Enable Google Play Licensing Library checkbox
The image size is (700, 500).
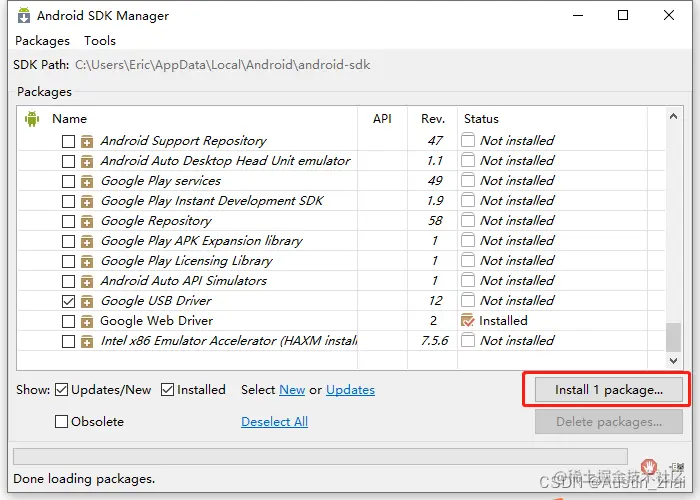68,262
